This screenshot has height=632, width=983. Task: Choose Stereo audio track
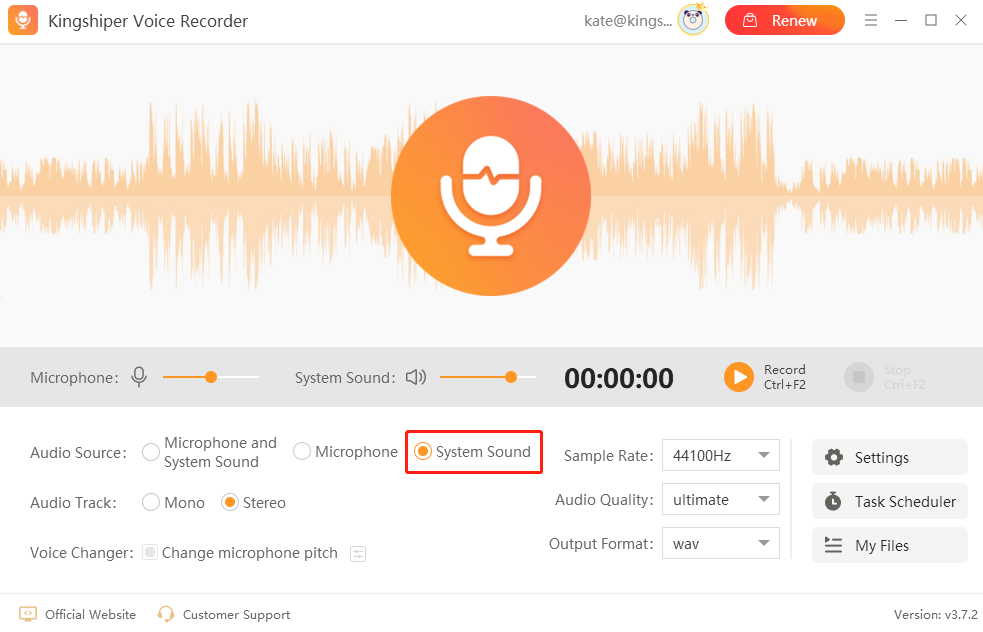coord(230,502)
